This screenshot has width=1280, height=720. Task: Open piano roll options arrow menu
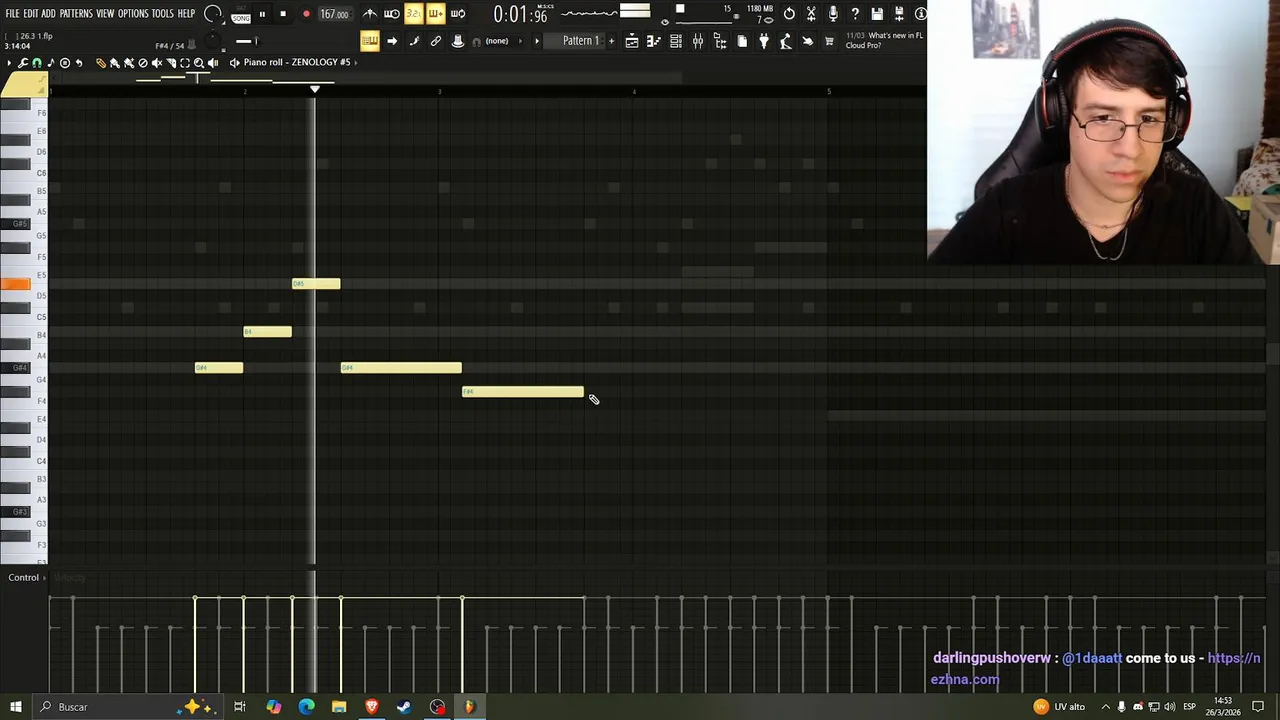(9, 63)
